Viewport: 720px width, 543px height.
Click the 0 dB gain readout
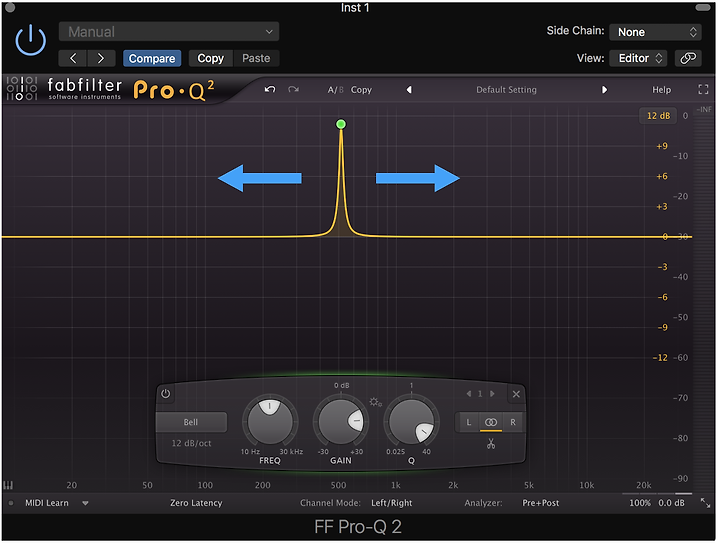[341, 386]
